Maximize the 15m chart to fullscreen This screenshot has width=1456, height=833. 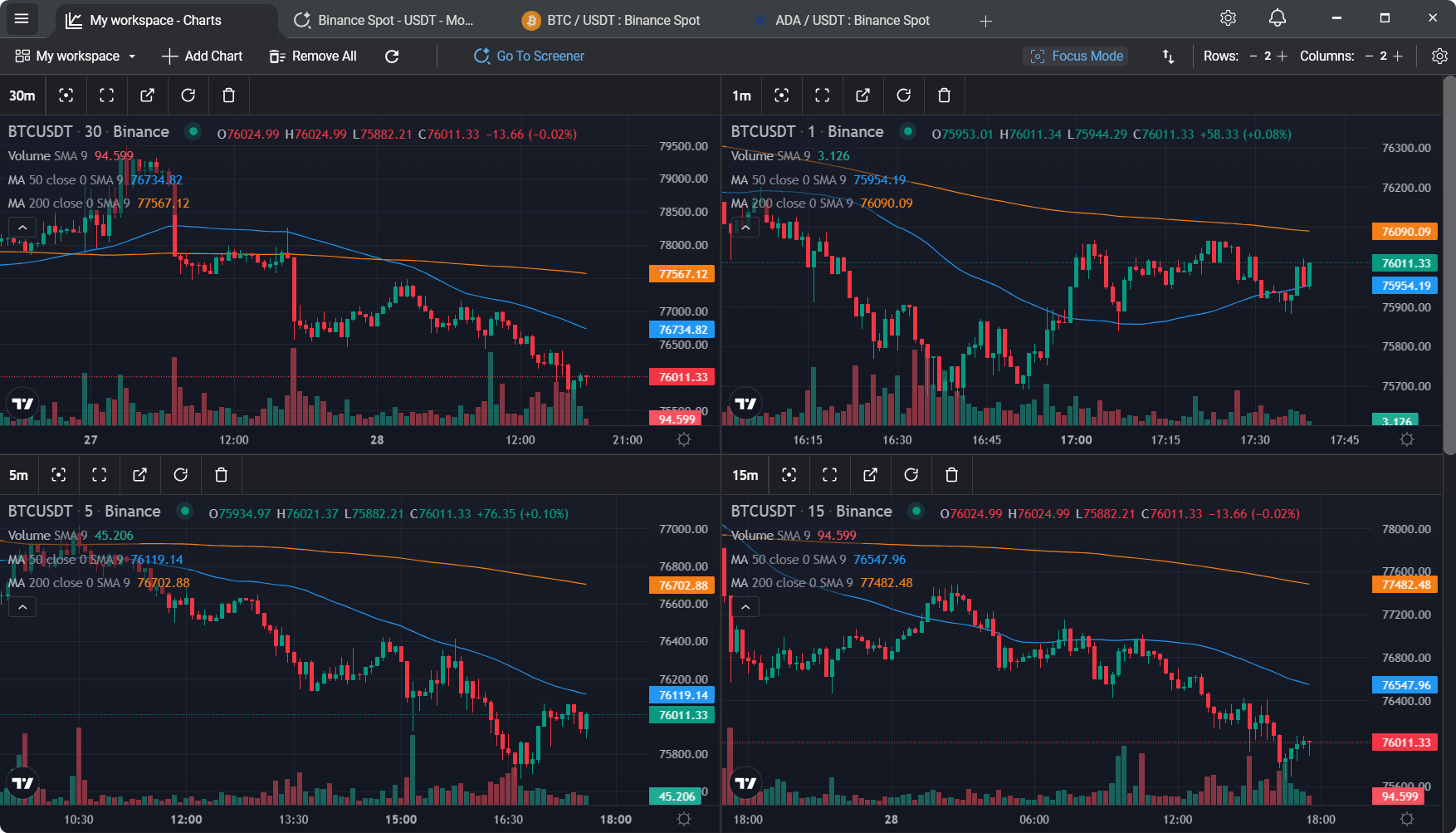829,475
